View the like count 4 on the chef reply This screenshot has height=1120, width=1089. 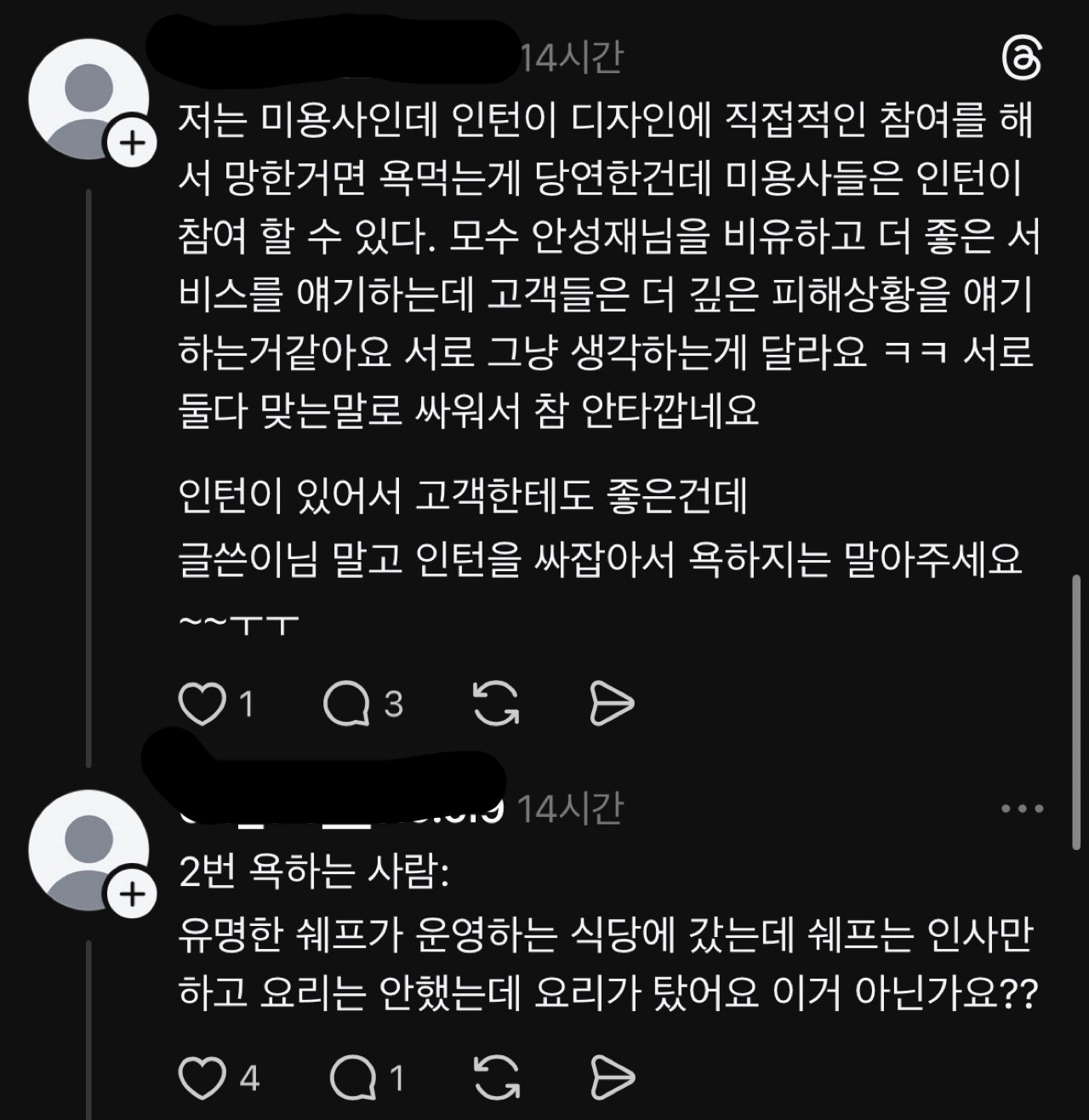248,1078
